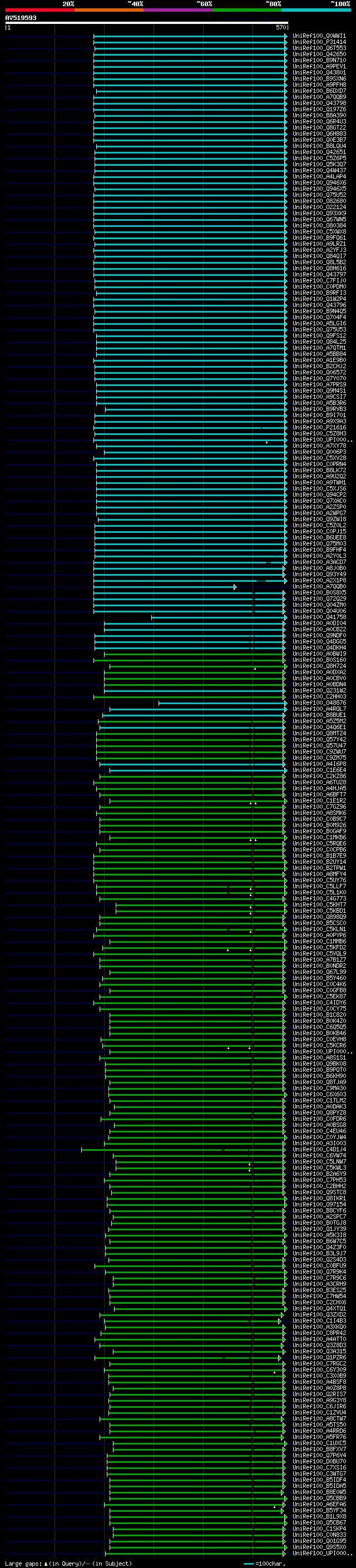Click the UniRef100_C0YJW4 label
The height and width of the screenshot is (1568, 356).
point(319,1137)
